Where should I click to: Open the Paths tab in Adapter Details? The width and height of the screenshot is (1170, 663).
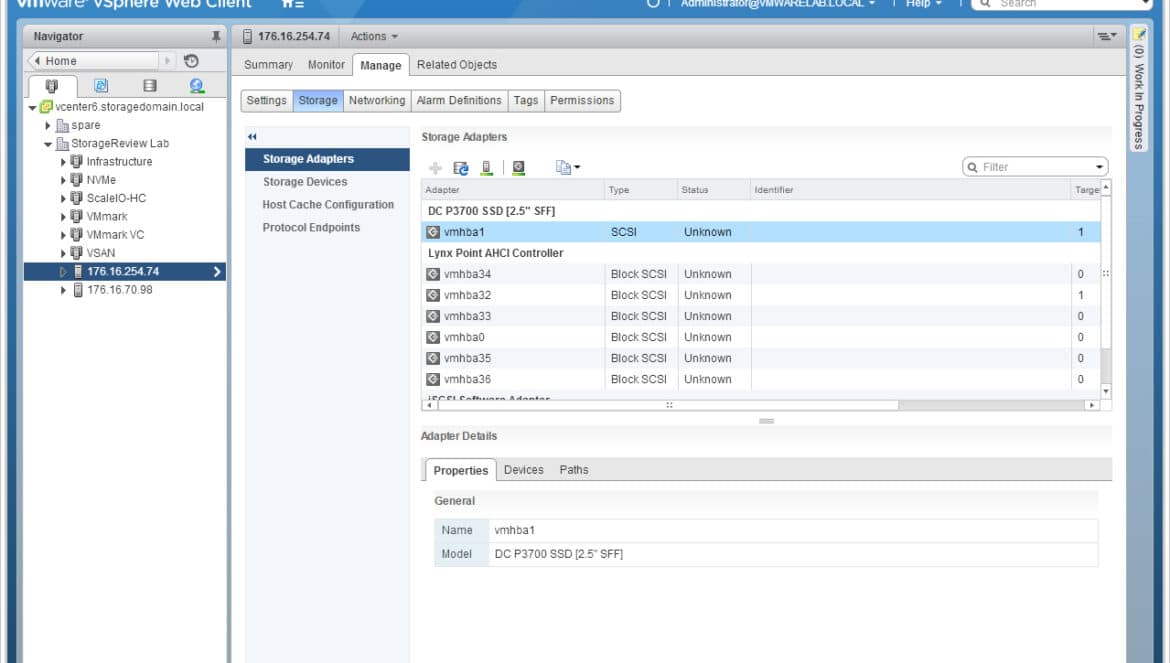[574, 470]
